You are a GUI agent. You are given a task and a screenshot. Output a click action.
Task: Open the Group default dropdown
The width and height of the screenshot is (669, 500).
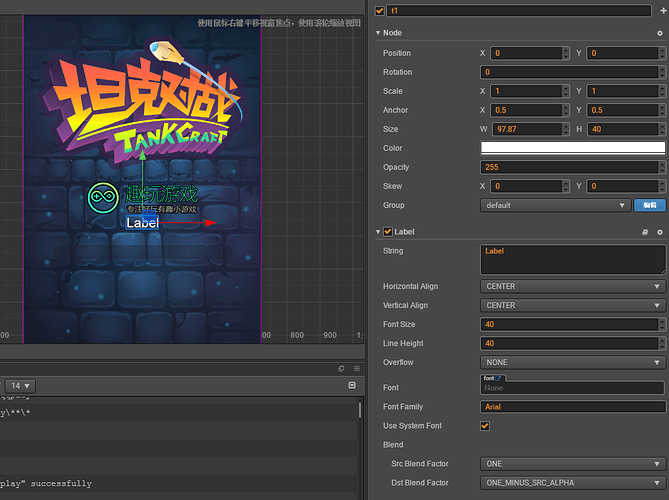pyautogui.click(x=555, y=205)
